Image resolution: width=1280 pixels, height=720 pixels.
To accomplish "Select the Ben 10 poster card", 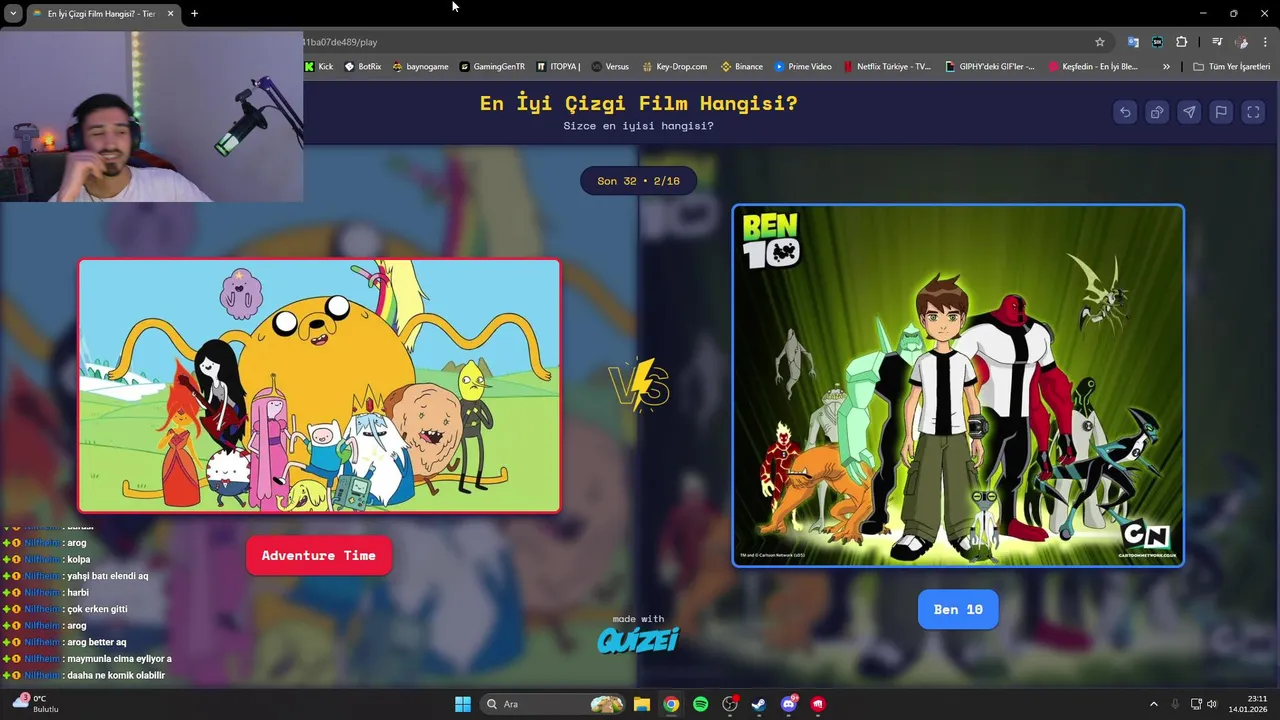I will [958, 386].
